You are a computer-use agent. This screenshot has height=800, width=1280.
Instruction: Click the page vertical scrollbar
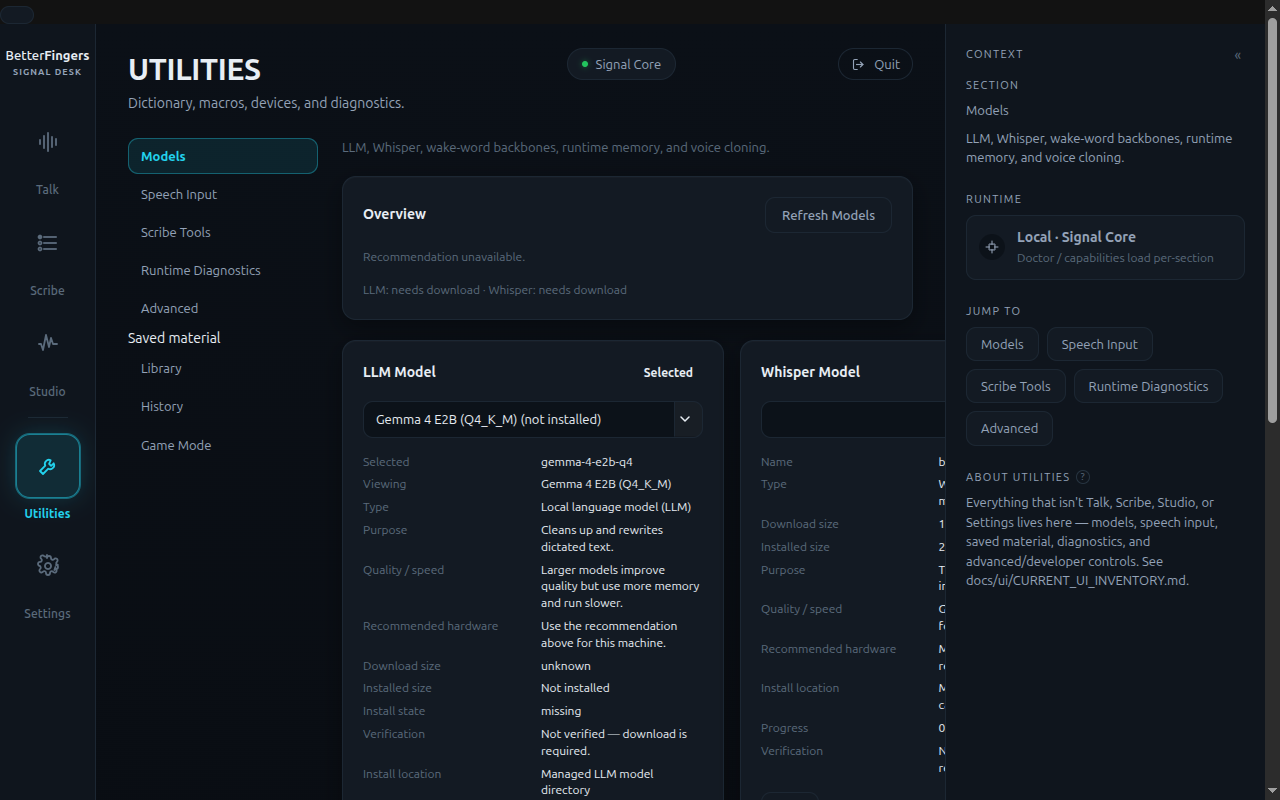point(1272,220)
